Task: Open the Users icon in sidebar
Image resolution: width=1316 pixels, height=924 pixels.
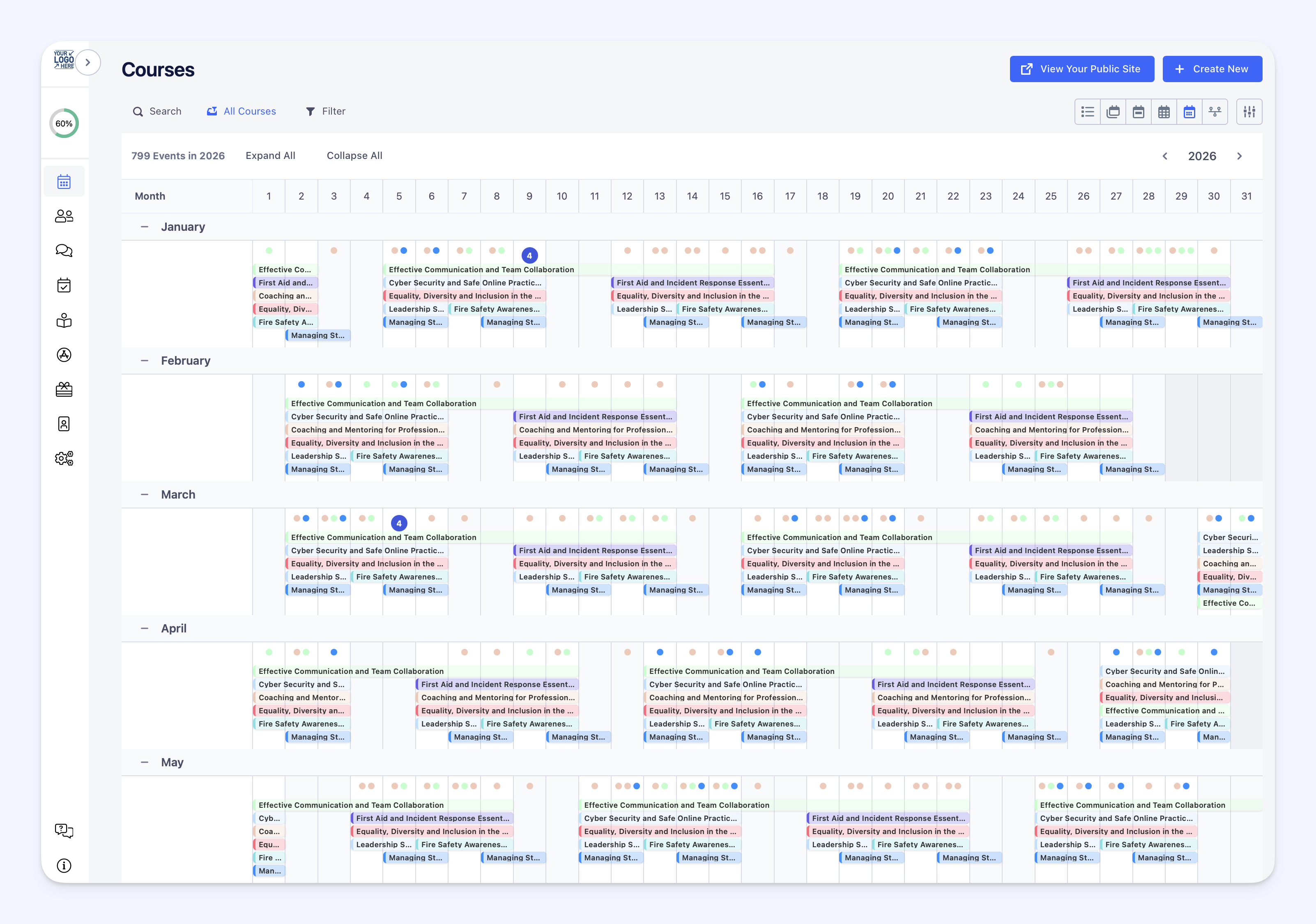Action: (64, 216)
